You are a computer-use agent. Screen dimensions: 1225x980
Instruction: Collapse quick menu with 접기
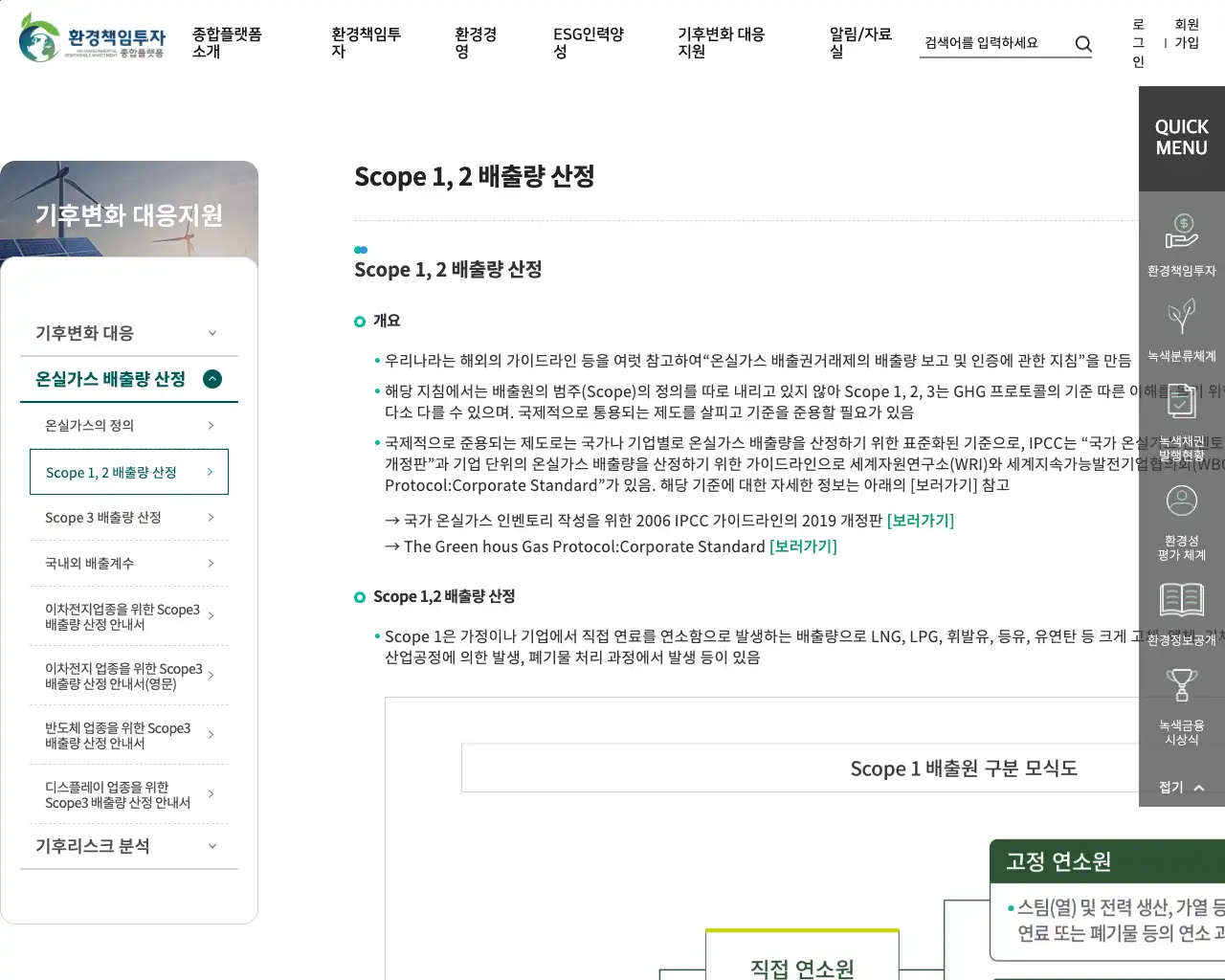coord(1181,787)
